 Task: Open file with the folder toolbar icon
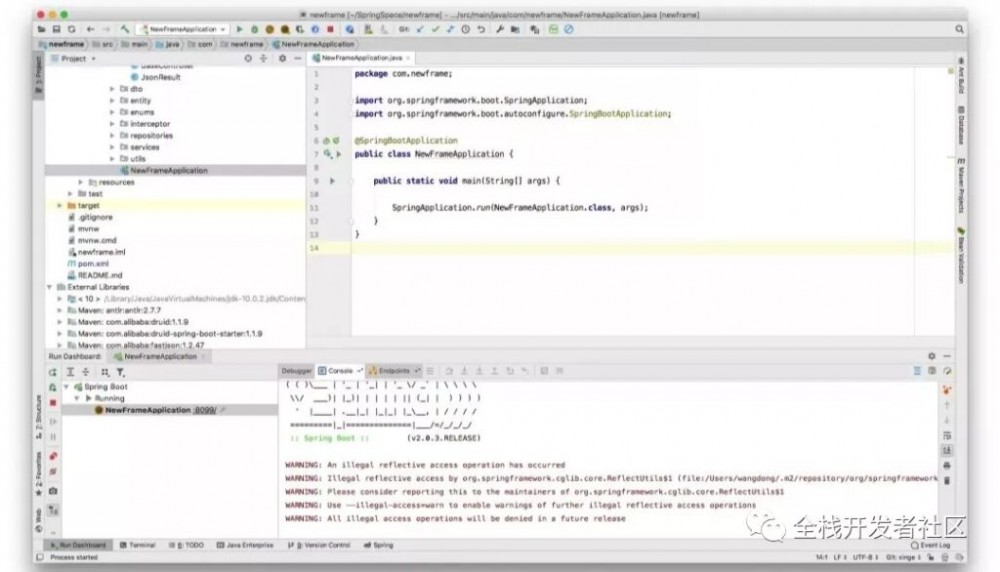[41, 29]
